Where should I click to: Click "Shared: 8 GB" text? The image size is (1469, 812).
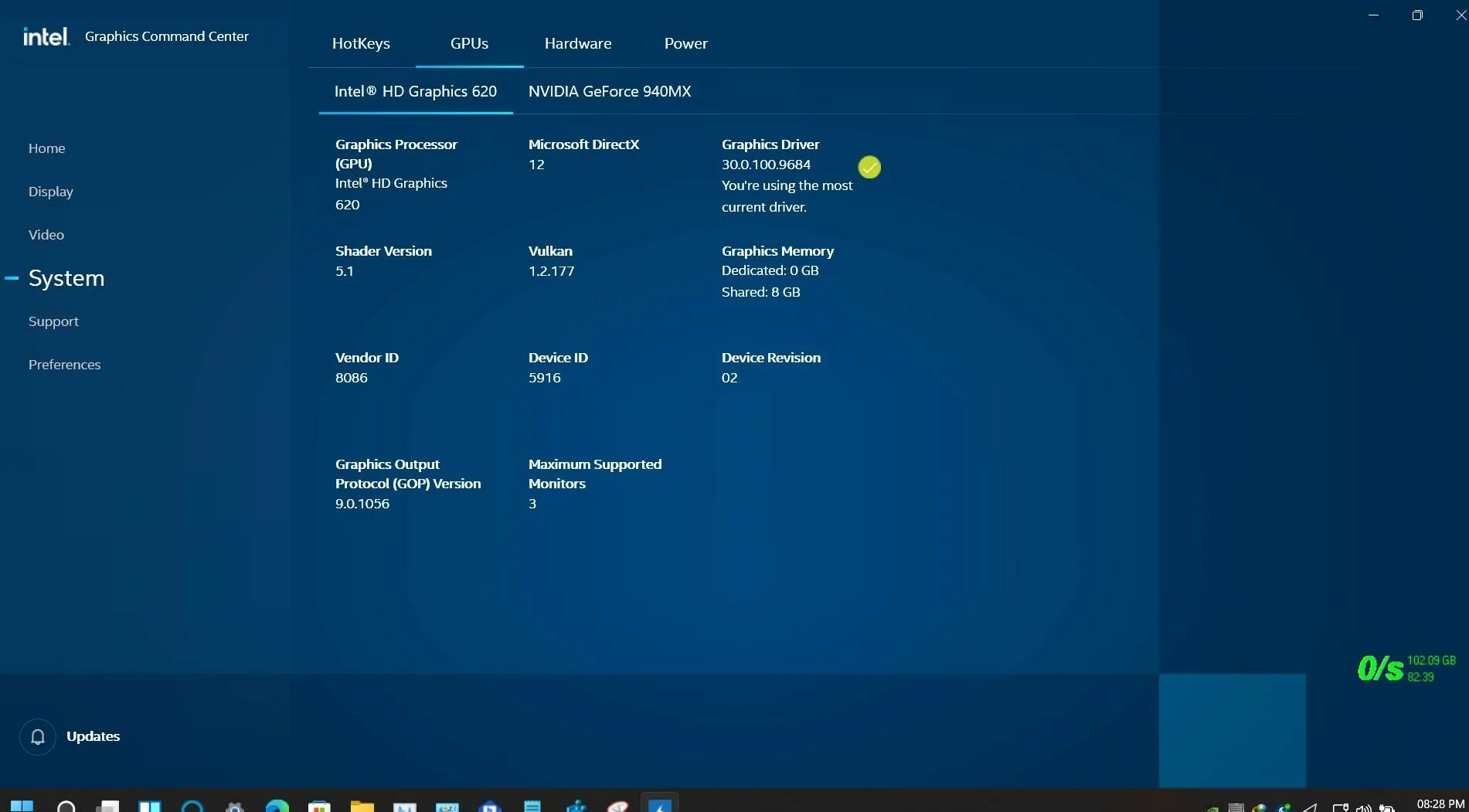pyautogui.click(x=760, y=292)
